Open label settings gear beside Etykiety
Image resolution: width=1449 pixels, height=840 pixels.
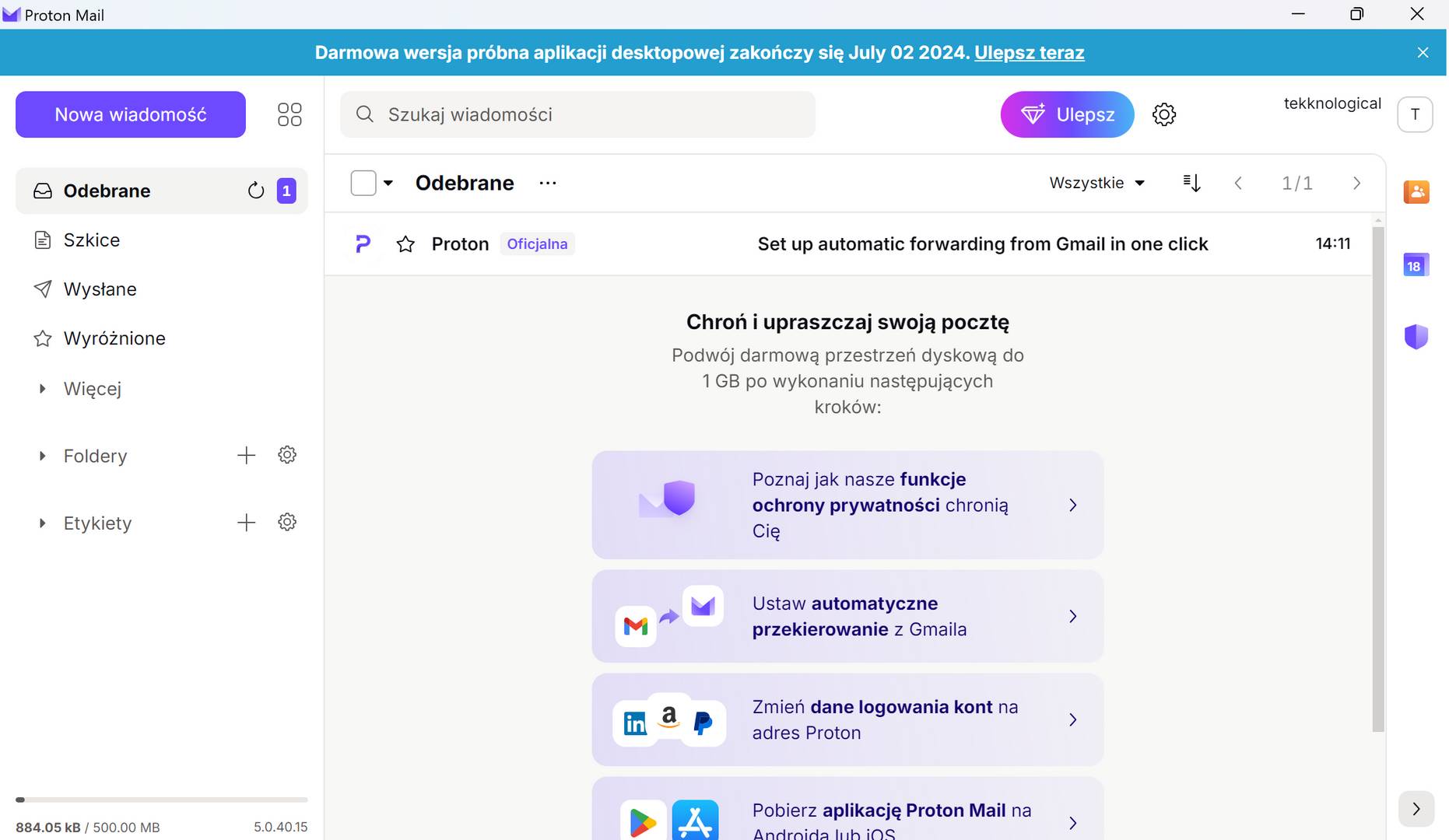pos(287,522)
